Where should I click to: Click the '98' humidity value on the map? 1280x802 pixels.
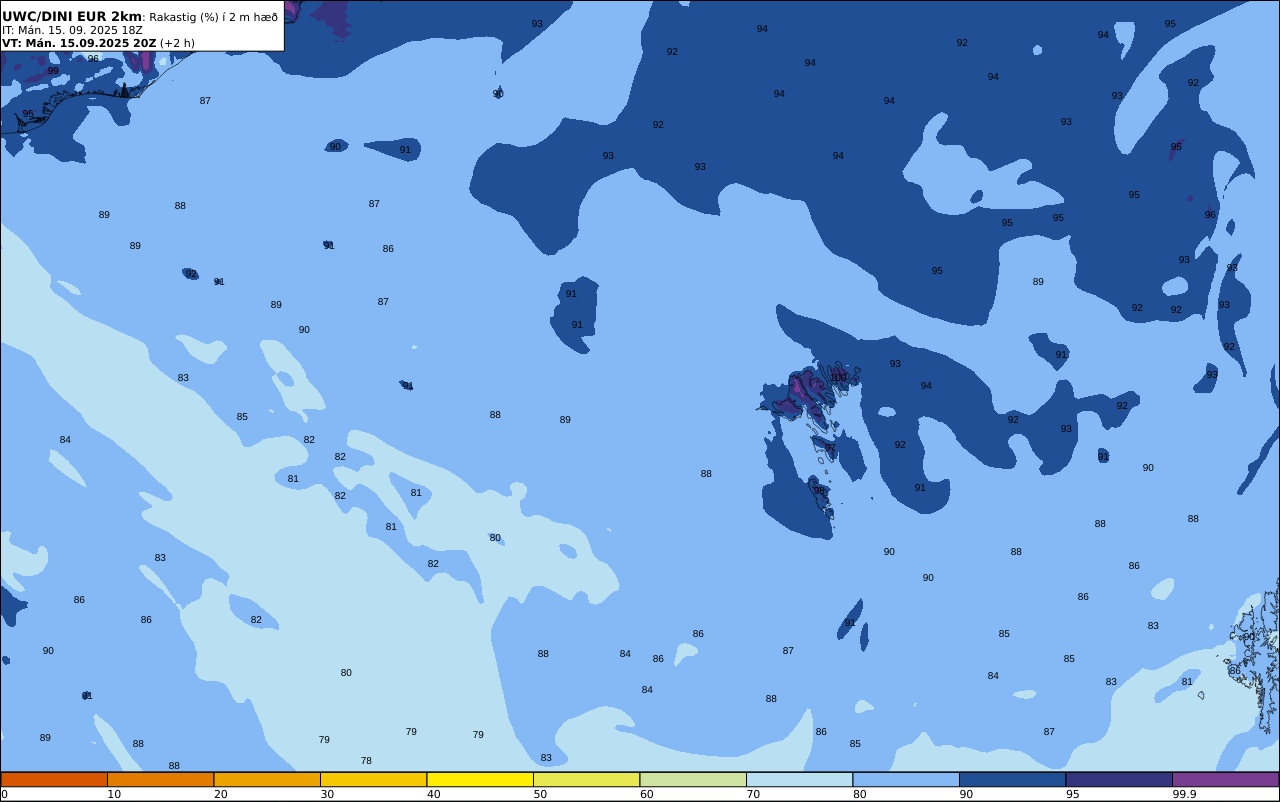point(819,491)
